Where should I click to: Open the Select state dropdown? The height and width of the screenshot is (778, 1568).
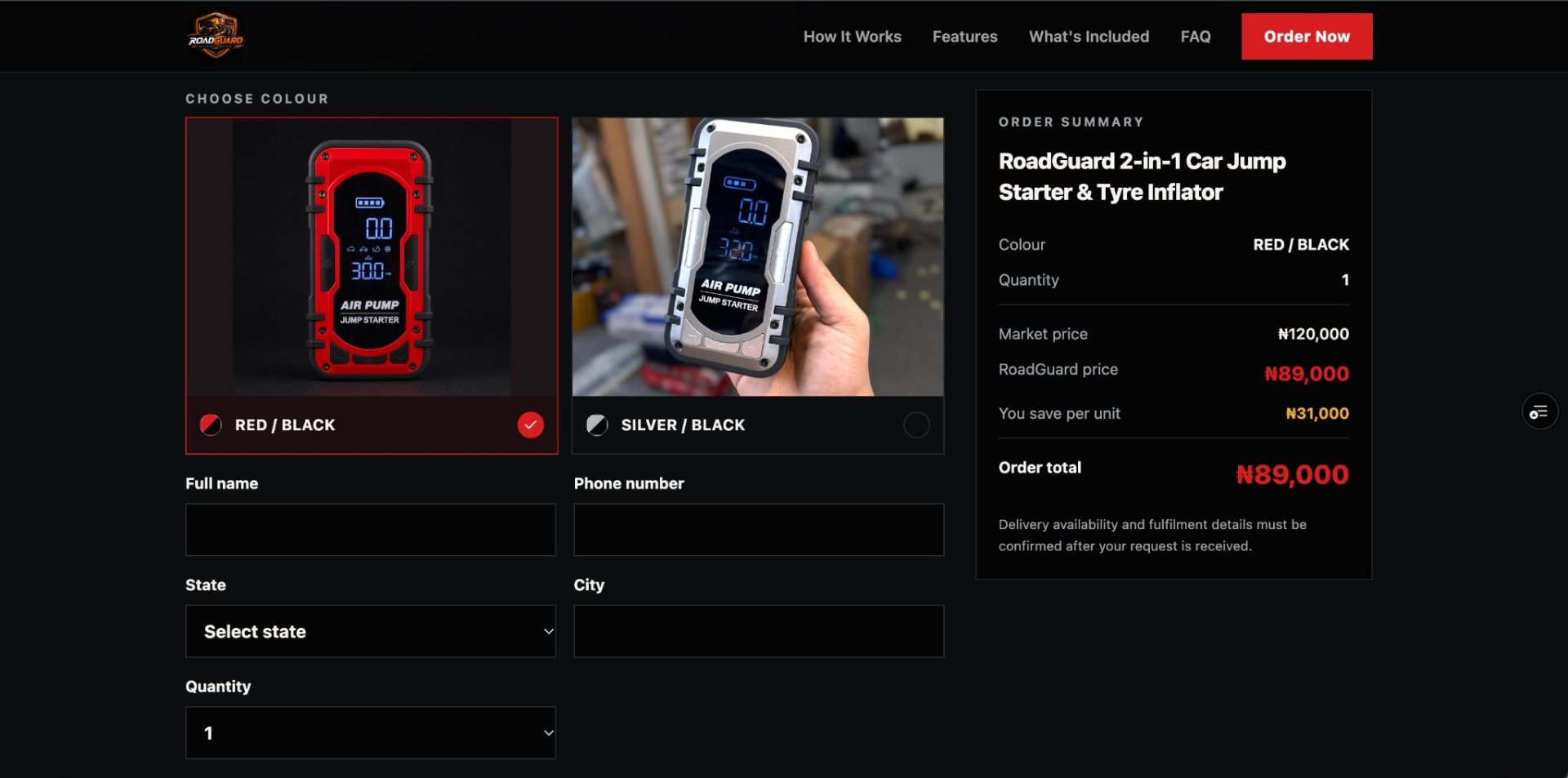[x=371, y=631]
